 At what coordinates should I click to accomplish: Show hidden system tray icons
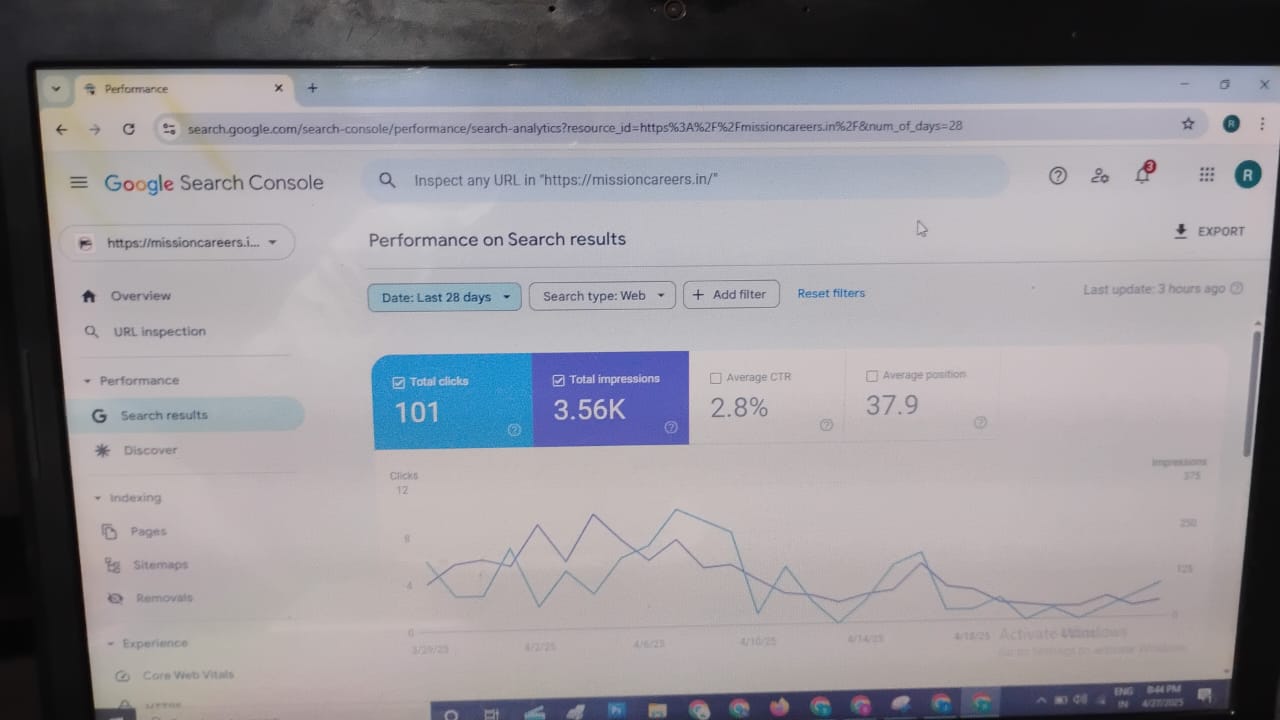(1040, 700)
